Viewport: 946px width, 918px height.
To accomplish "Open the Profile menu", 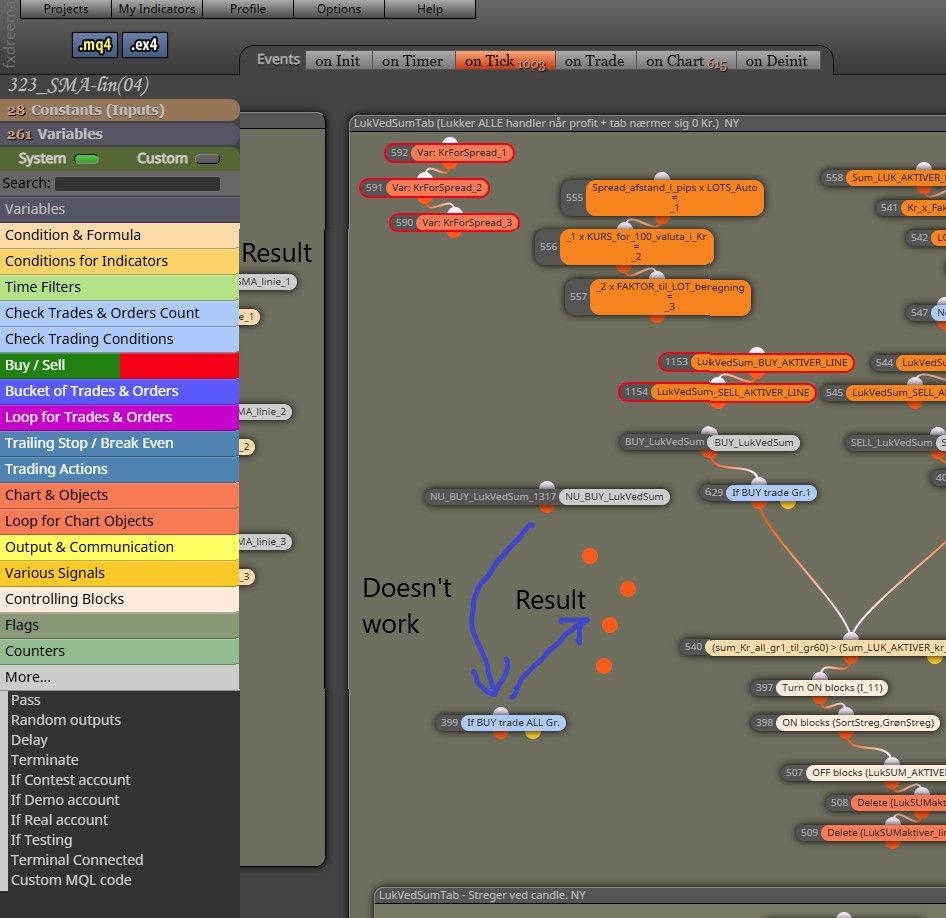I will click(248, 9).
